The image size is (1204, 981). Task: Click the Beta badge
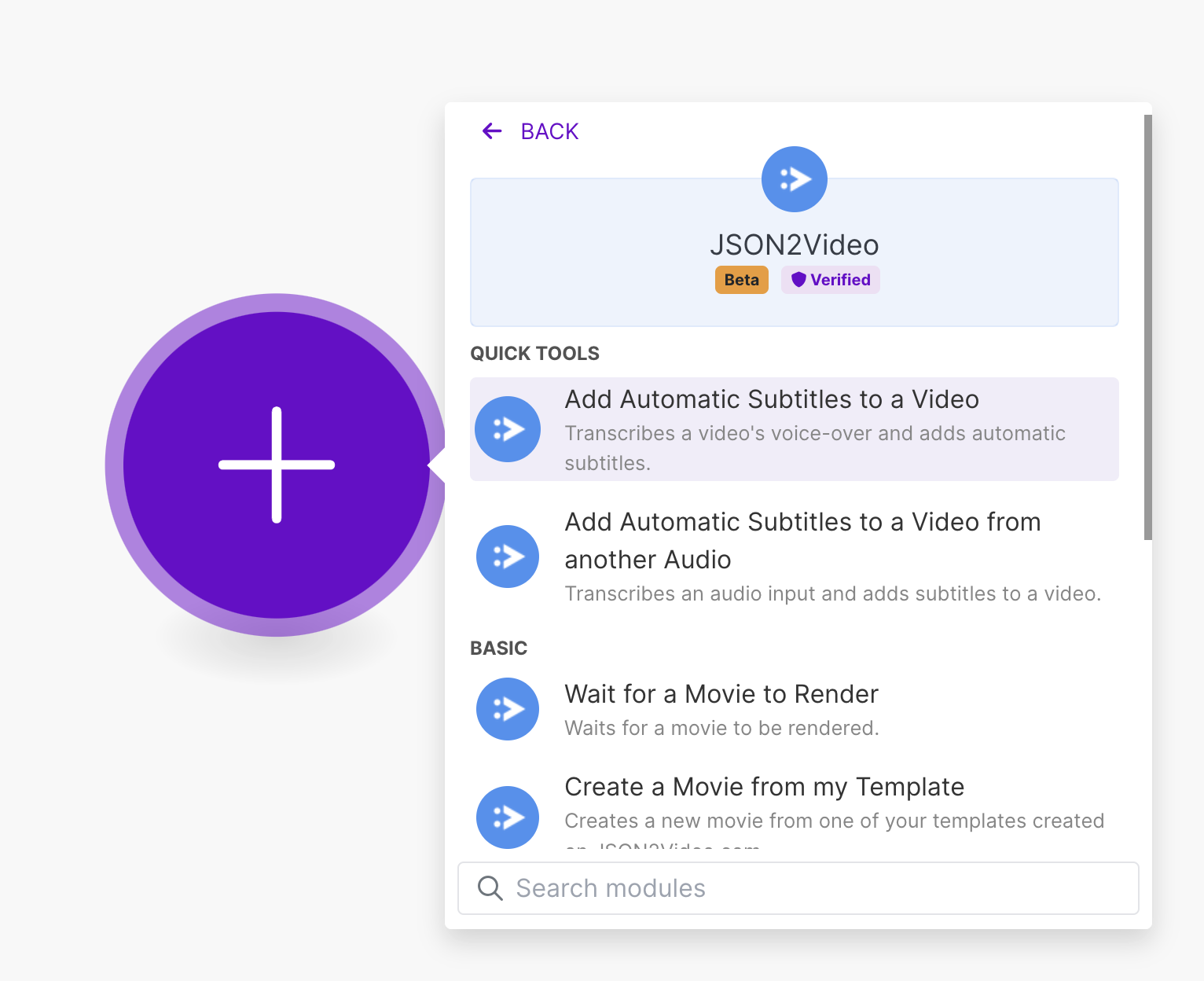coord(742,280)
